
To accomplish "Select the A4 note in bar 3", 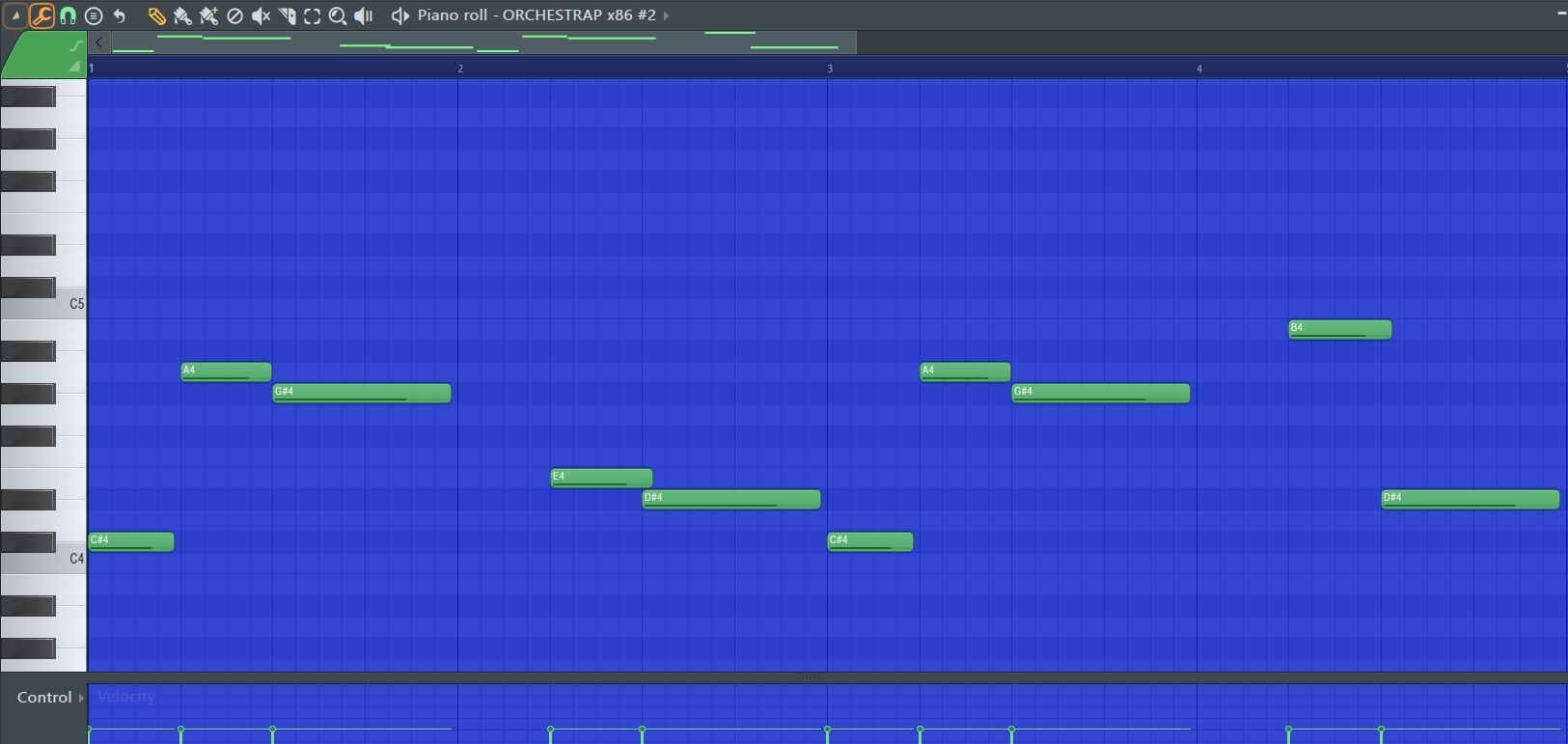I will pos(966,372).
